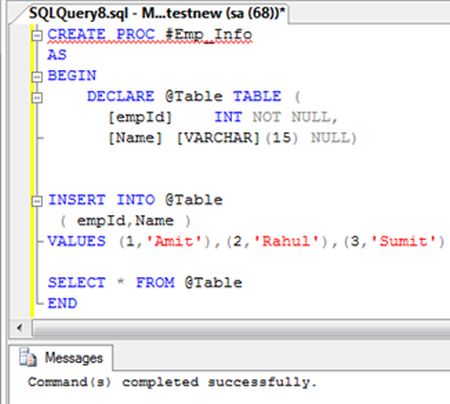Click the 'Command(s) completed successfully.' message
Viewport: 450px width, 404px height.
click(172, 382)
